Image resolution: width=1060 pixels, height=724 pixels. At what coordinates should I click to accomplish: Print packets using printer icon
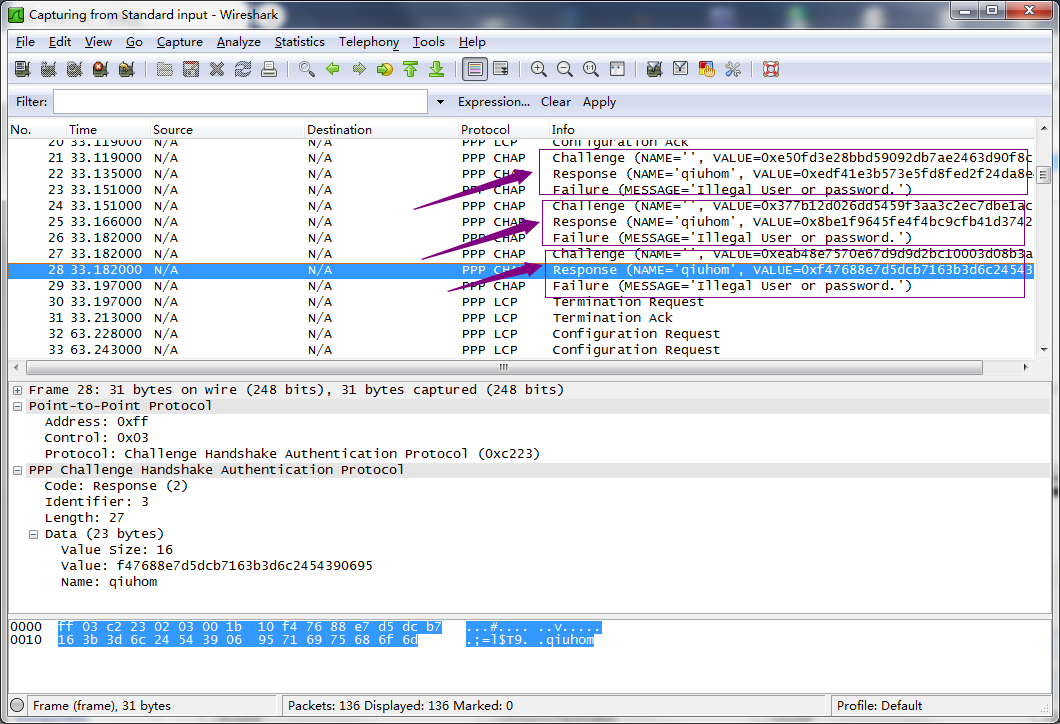click(x=269, y=69)
